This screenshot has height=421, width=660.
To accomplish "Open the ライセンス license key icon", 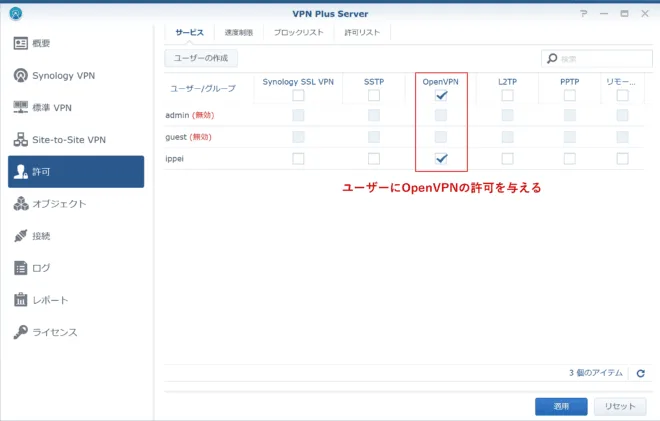I will 21,332.
